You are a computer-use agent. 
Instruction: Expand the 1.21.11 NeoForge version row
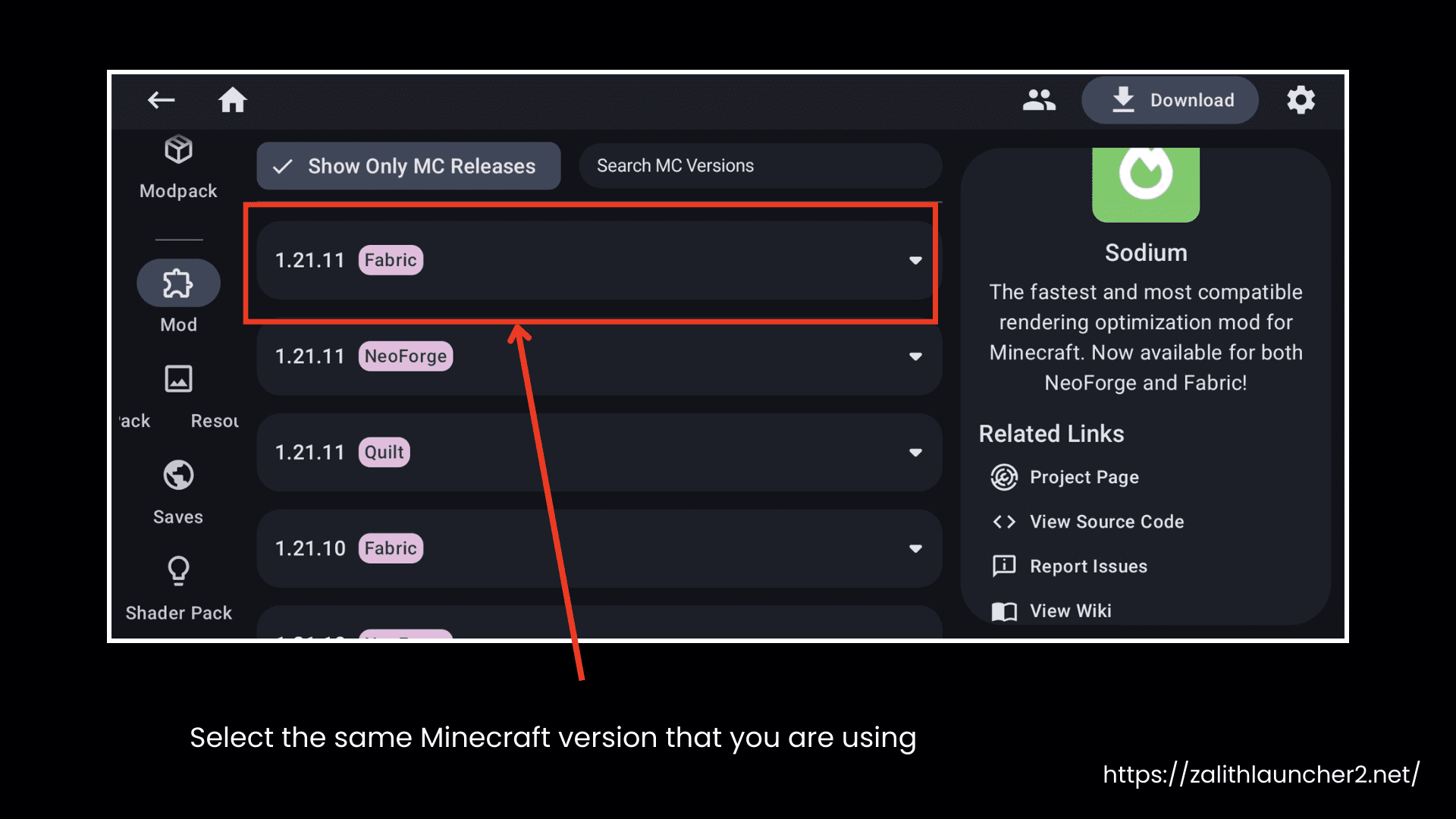click(x=599, y=356)
